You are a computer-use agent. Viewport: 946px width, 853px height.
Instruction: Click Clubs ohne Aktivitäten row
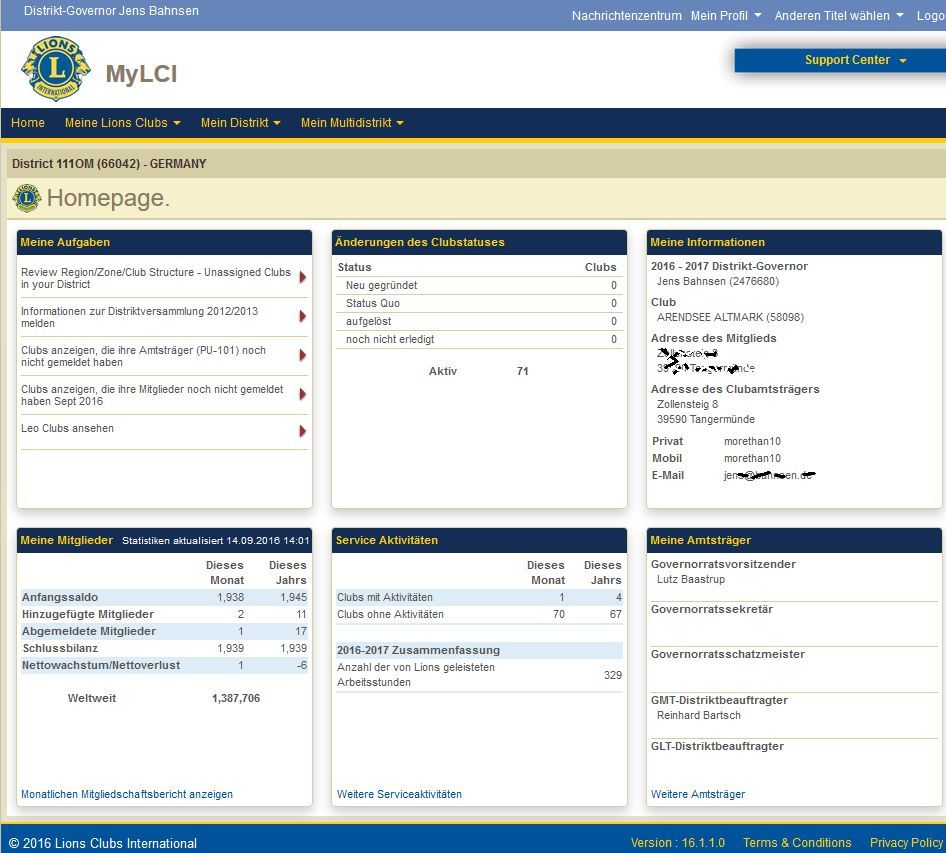click(x=479, y=614)
